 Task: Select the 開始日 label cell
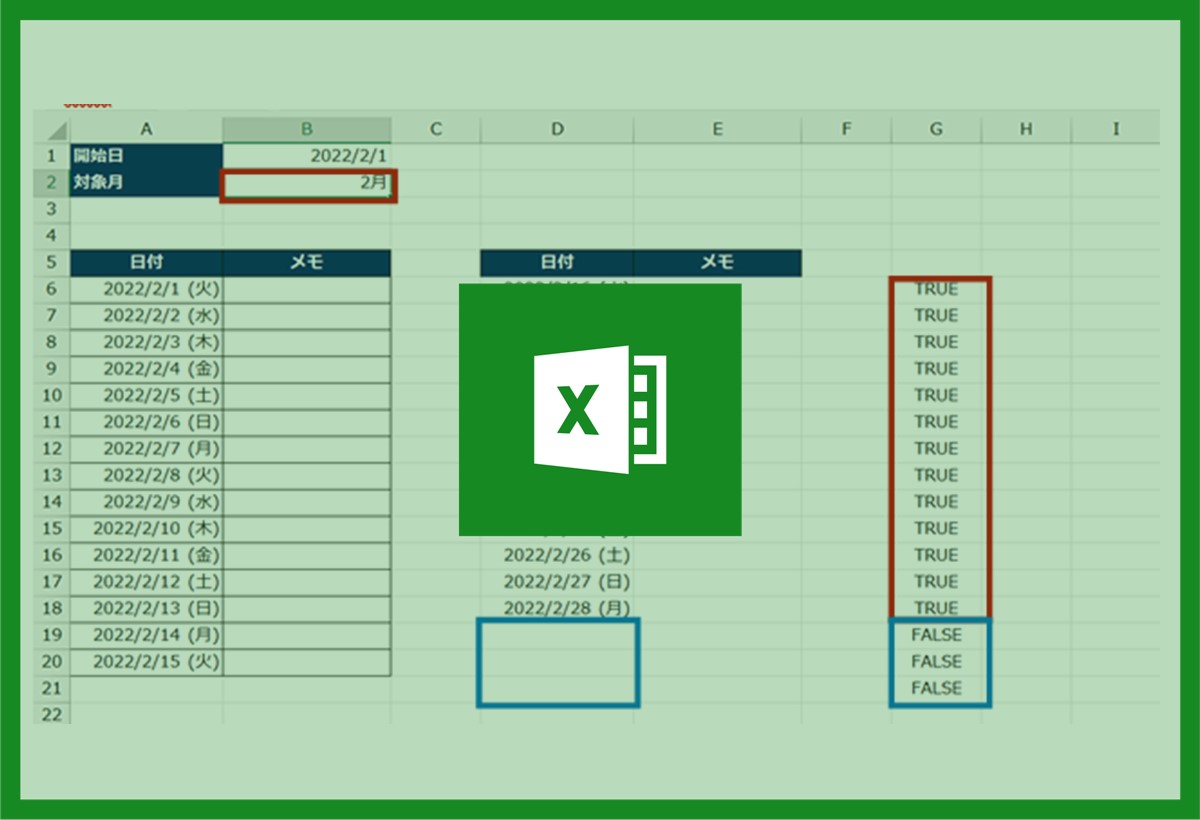click(x=146, y=156)
